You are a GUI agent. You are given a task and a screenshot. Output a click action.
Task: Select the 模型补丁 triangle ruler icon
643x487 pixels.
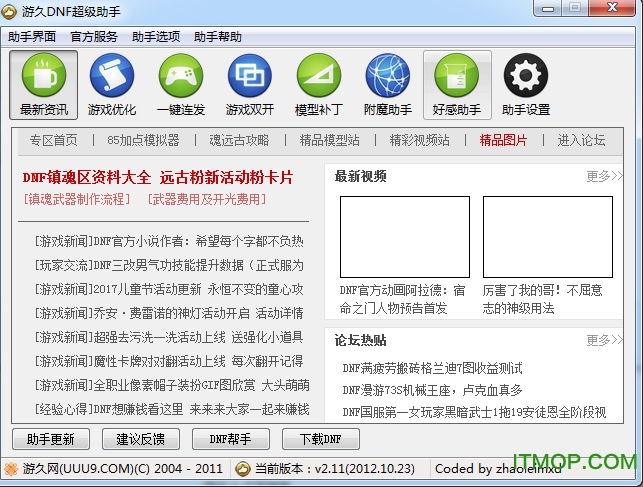coord(319,85)
